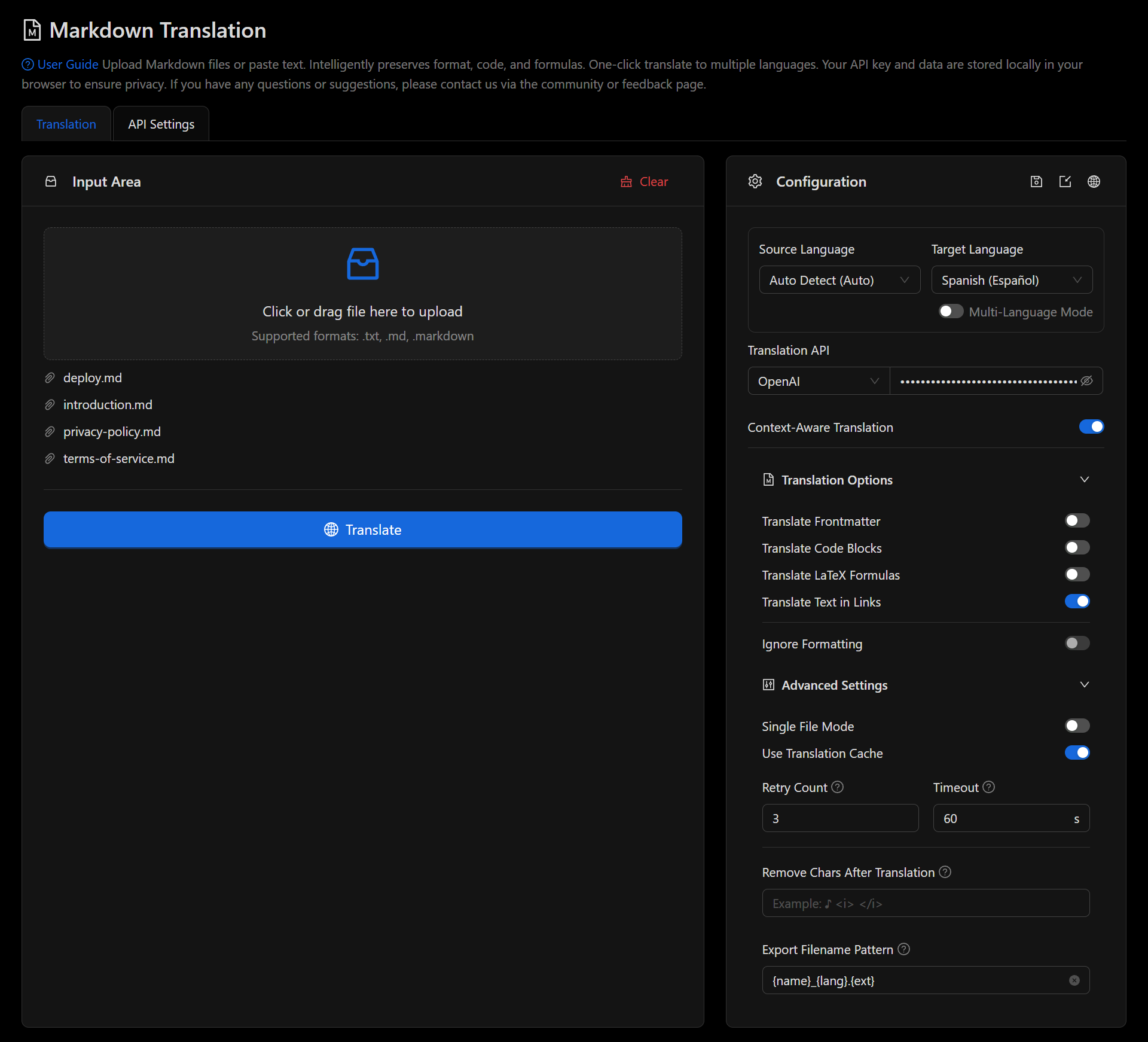Enable Translate Code Blocks switch
The image size is (1148, 1042).
coord(1077,548)
